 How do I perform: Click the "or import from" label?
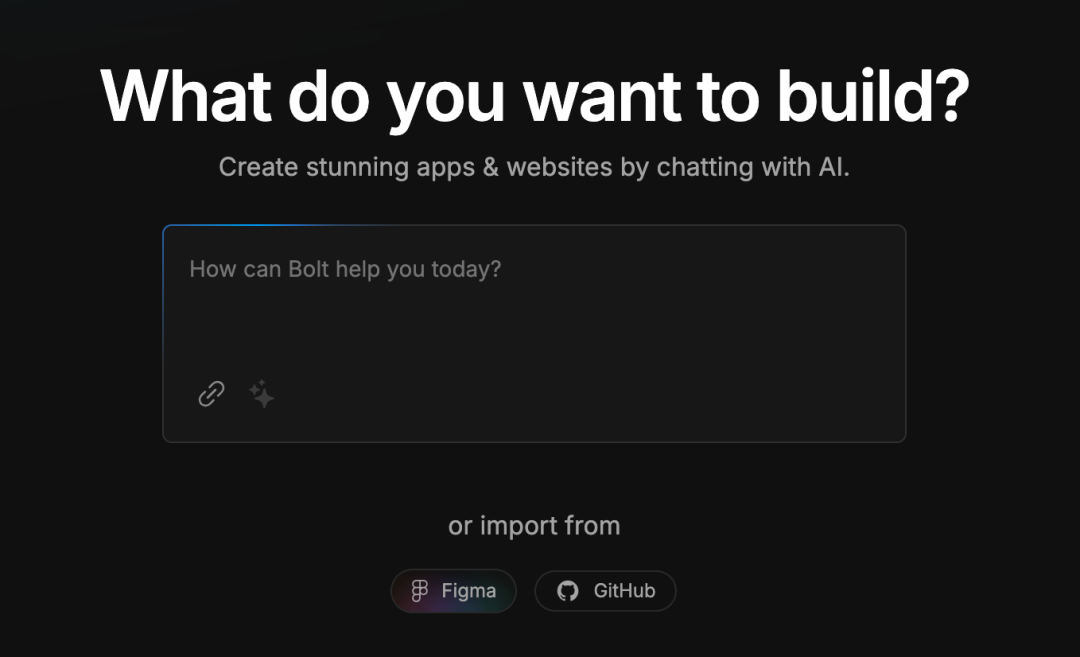[534, 526]
